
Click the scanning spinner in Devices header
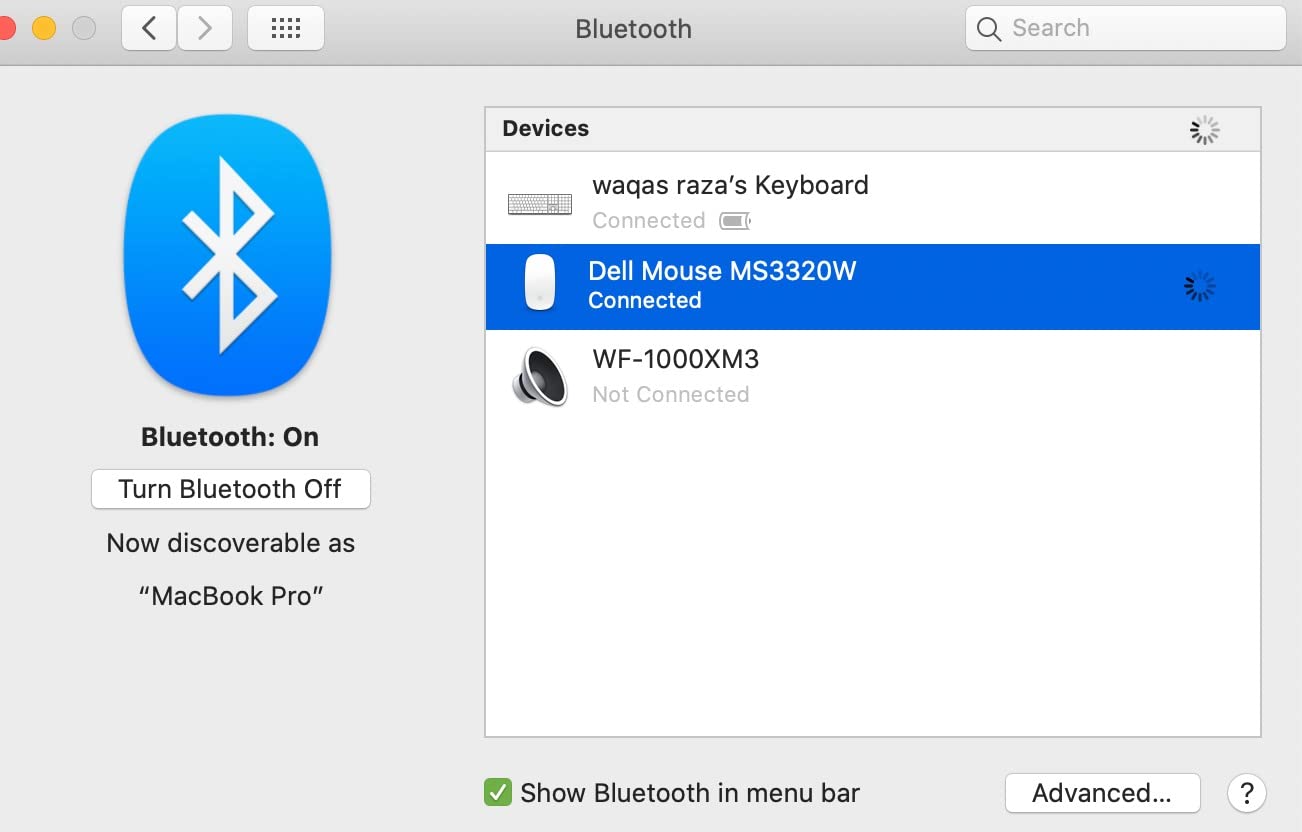tap(1205, 130)
